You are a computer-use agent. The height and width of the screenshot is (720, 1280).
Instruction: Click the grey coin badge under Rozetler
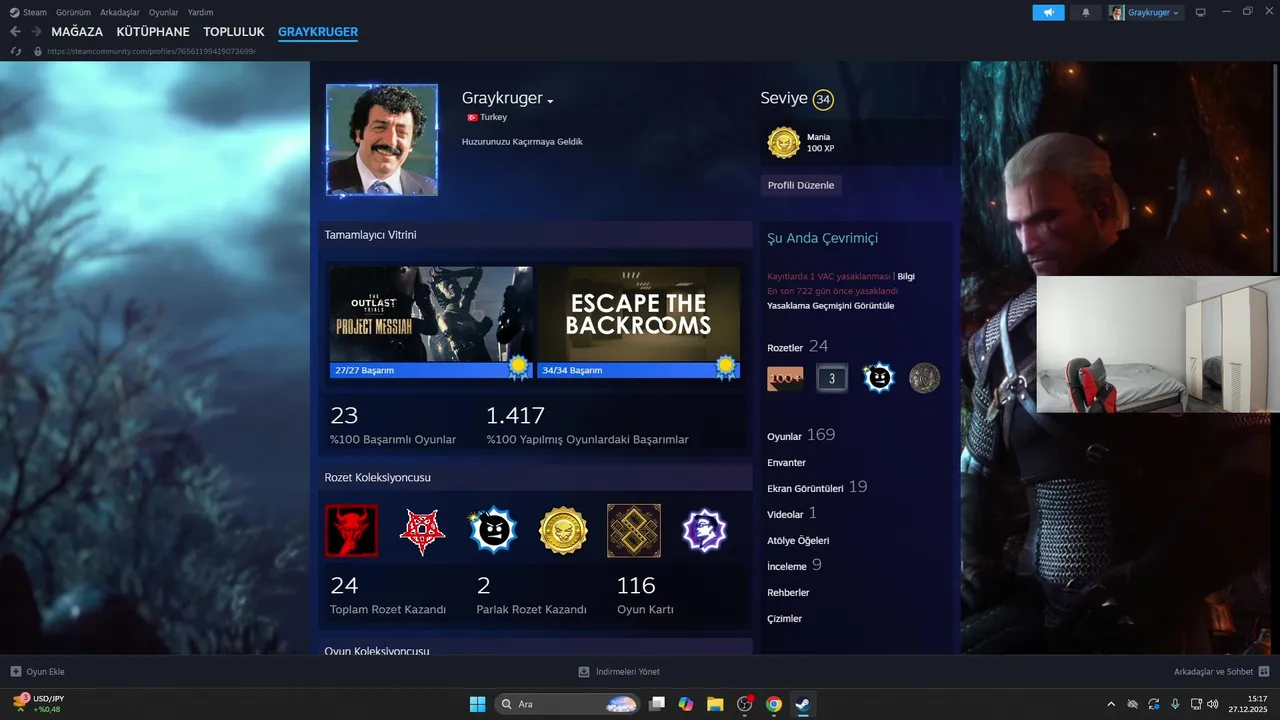(x=924, y=378)
